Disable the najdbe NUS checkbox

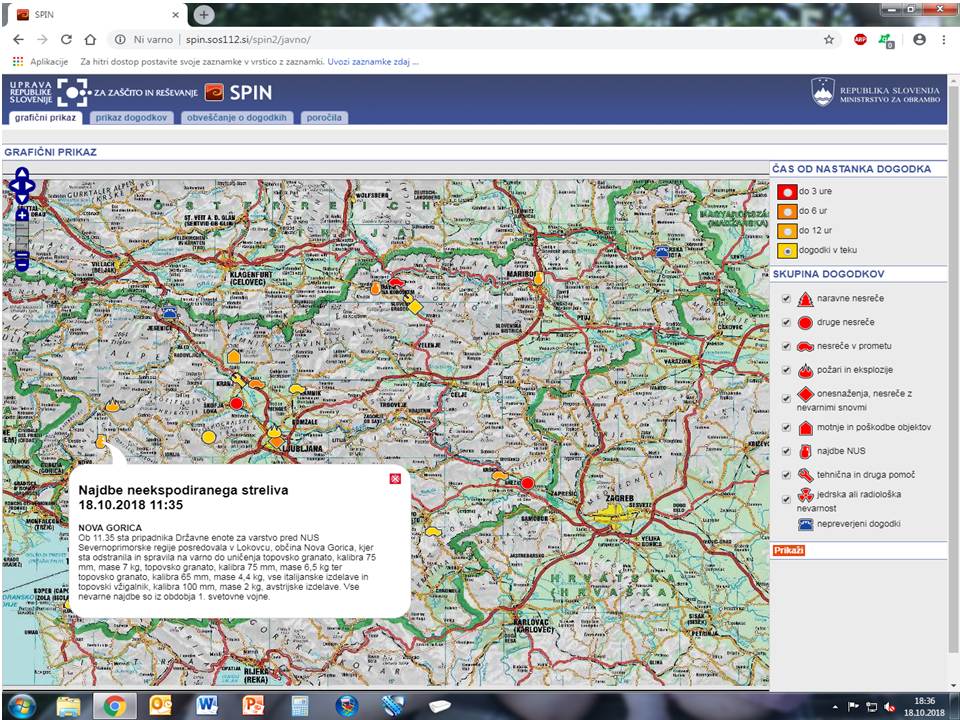point(786,451)
